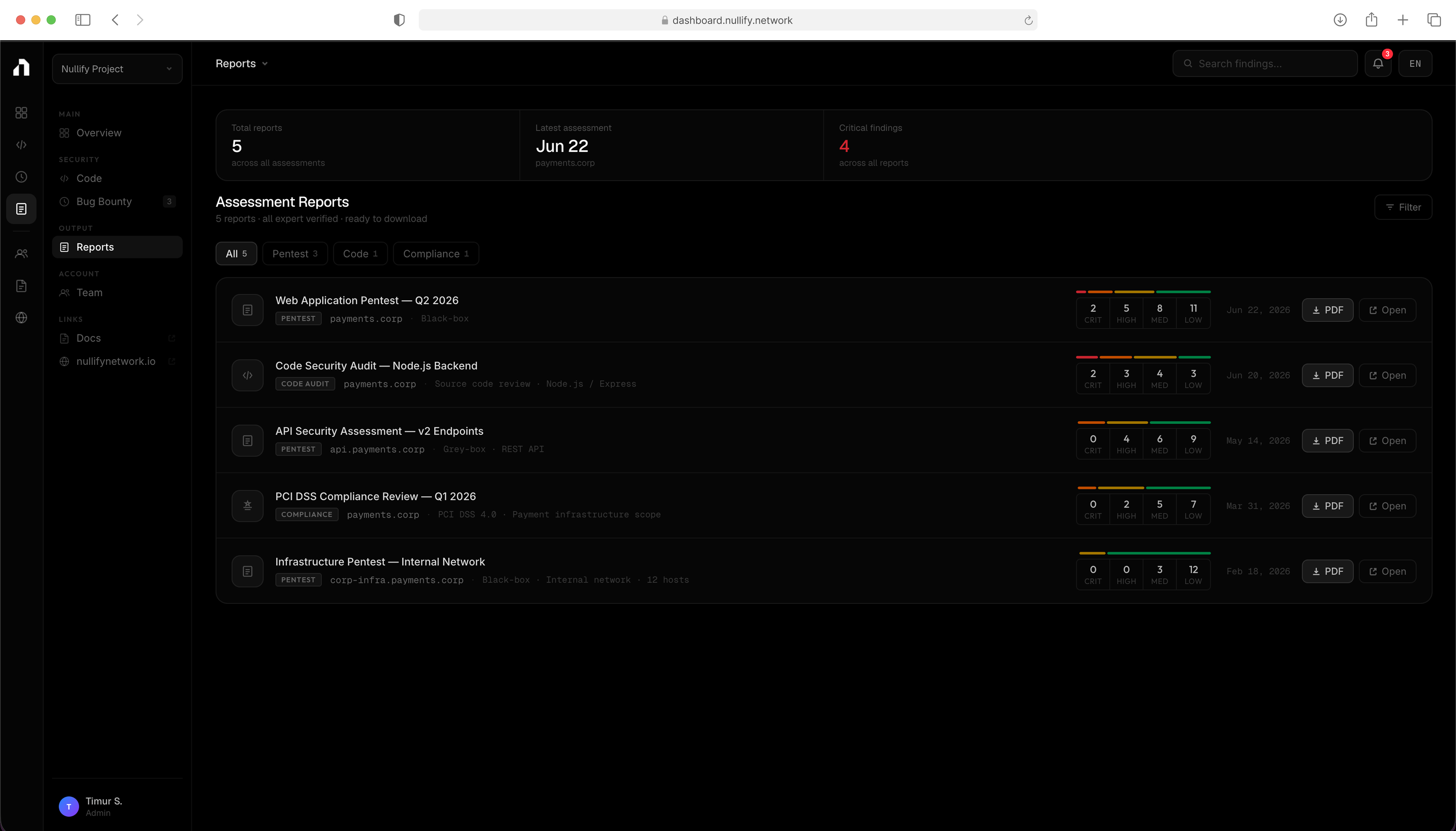This screenshot has height=831, width=1456.
Task: Click the COMPLIANCE tag on PCI DSS report
Action: 307,514
